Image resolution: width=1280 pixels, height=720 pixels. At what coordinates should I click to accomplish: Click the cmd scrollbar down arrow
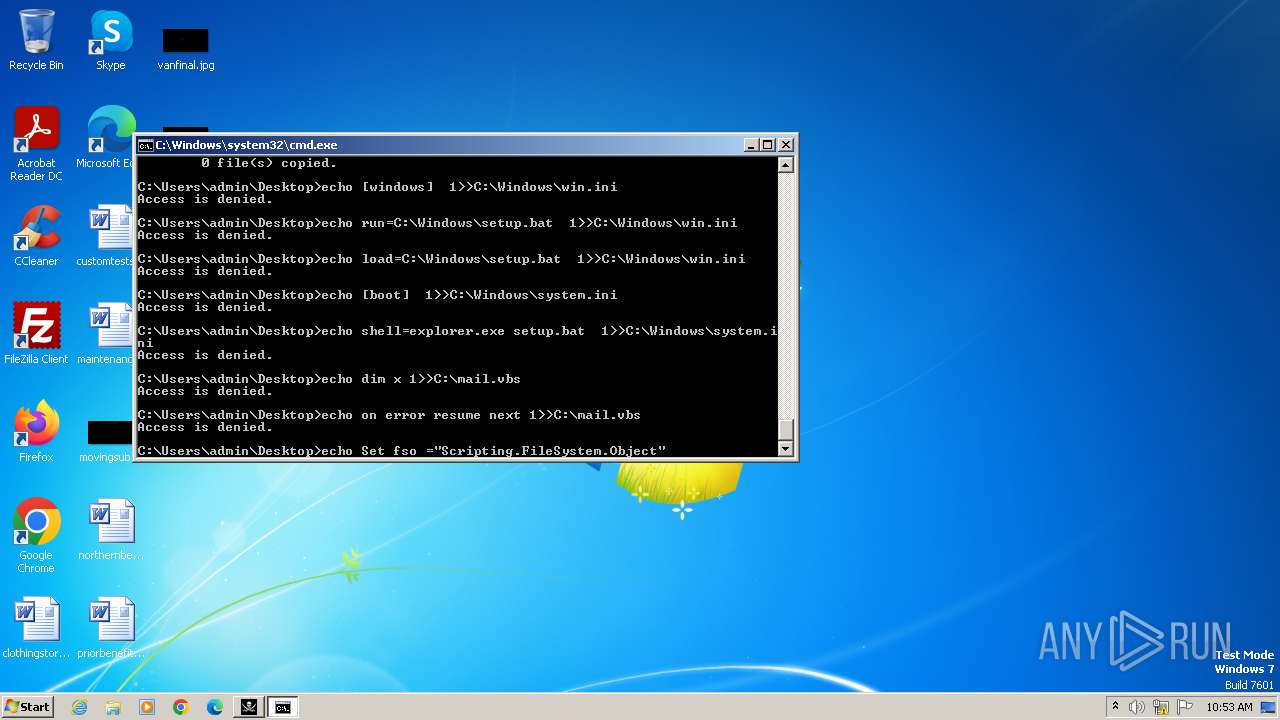786,449
